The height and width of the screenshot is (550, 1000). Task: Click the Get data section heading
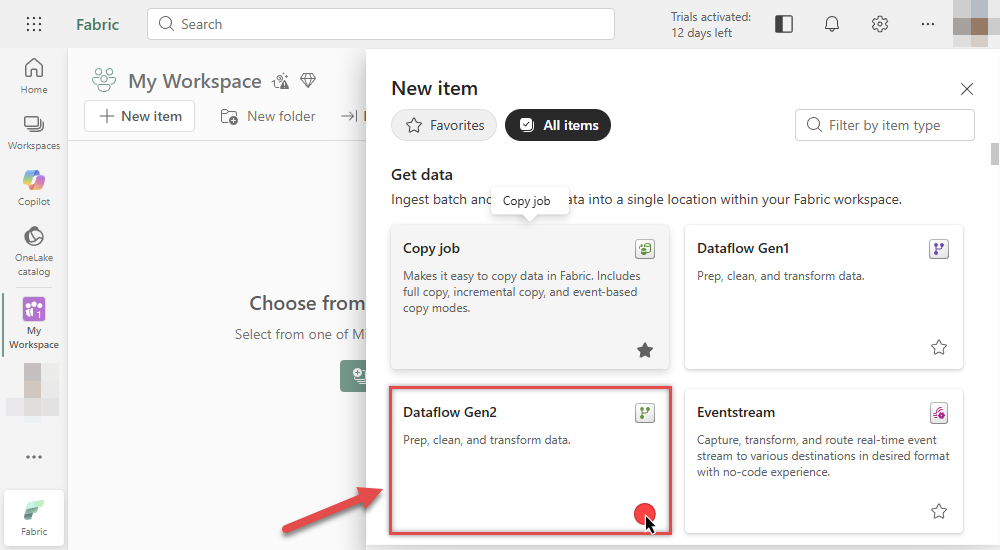pyautogui.click(x=422, y=175)
